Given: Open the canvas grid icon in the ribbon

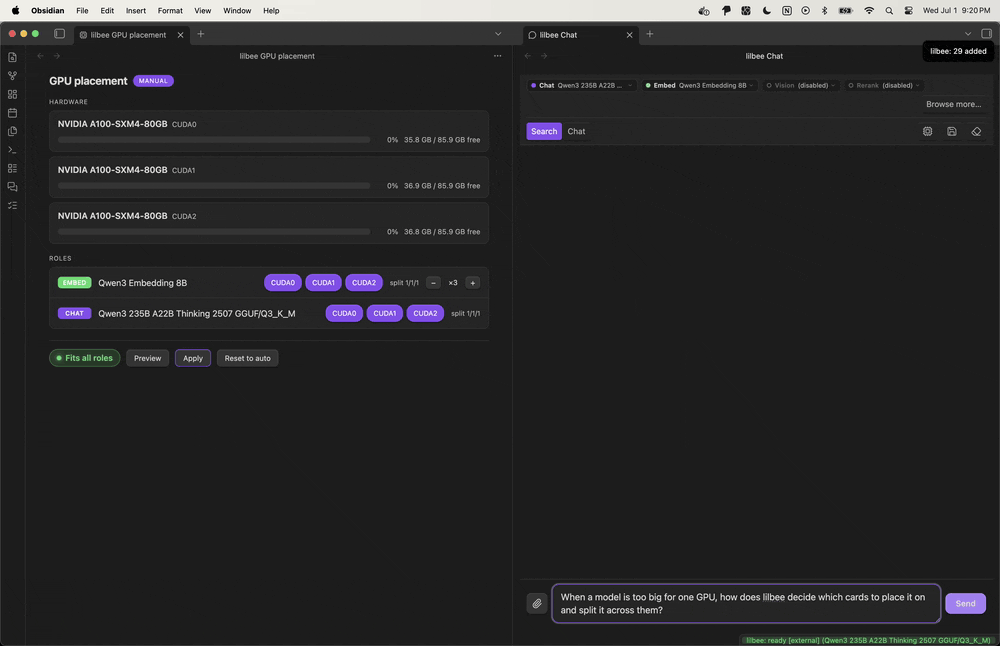Looking at the screenshot, I should (12, 94).
